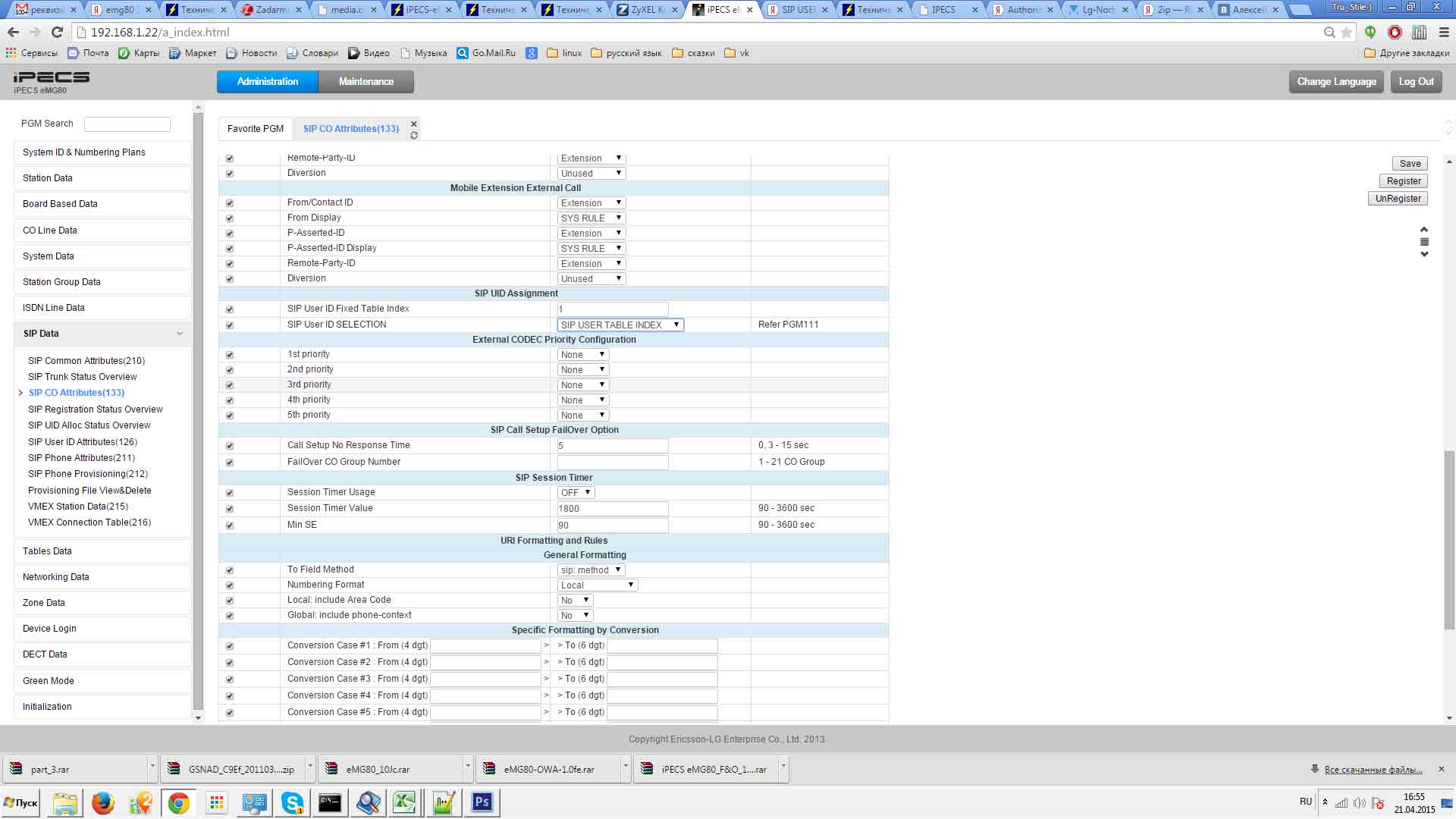Click the Call Setup No Response Time field
The width and height of the screenshot is (1456, 819).
[x=613, y=446]
